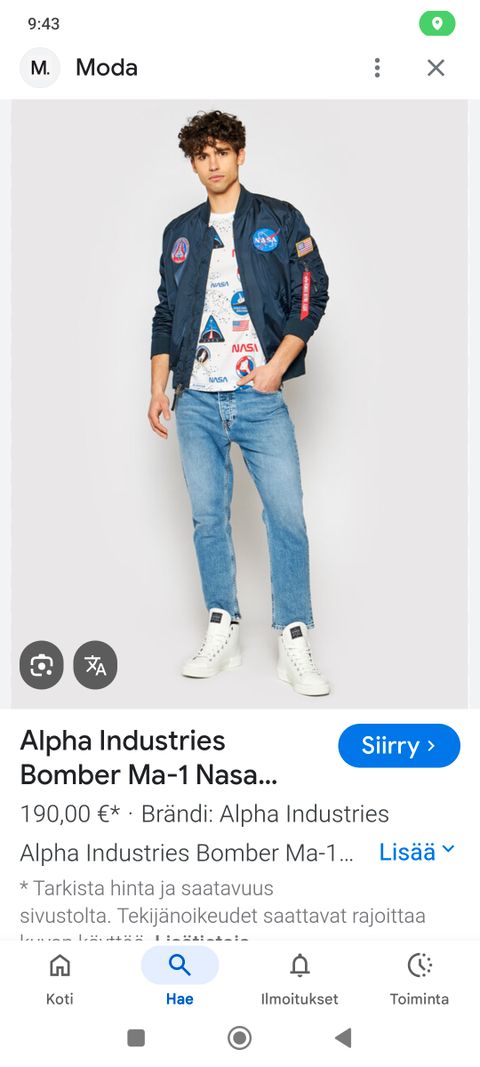This screenshot has height=1067, width=480.
Task: Open the three-dot overflow menu
Action: [377, 67]
